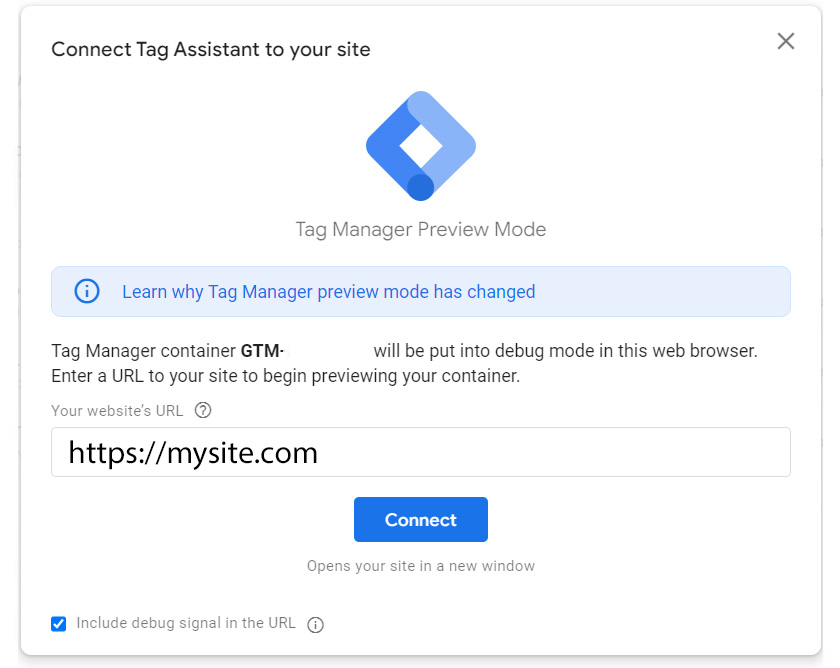Image resolution: width=840 pixels, height=668 pixels.
Task: Click the info icon in the blue banner
Action: tap(87, 291)
